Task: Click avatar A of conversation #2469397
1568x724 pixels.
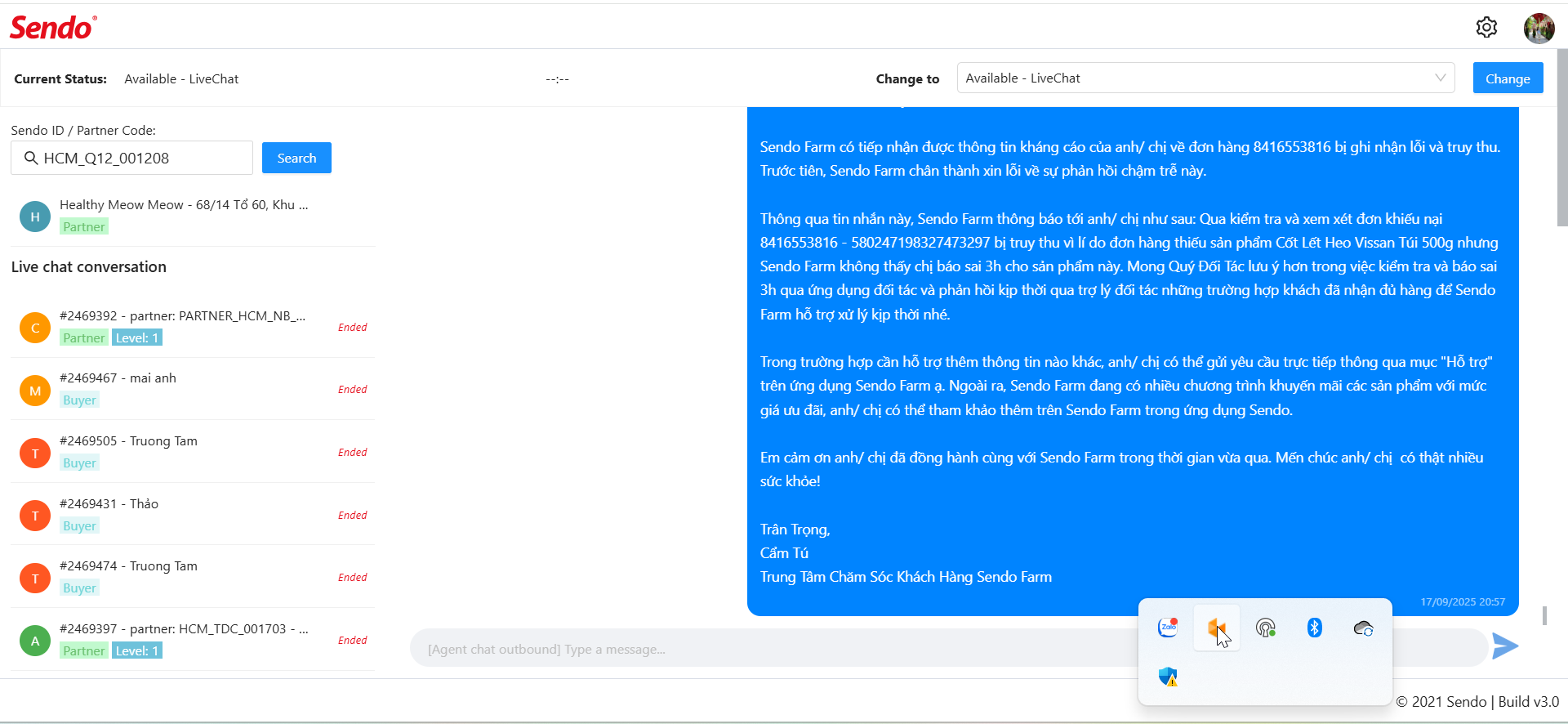Action: coord(35,641)
